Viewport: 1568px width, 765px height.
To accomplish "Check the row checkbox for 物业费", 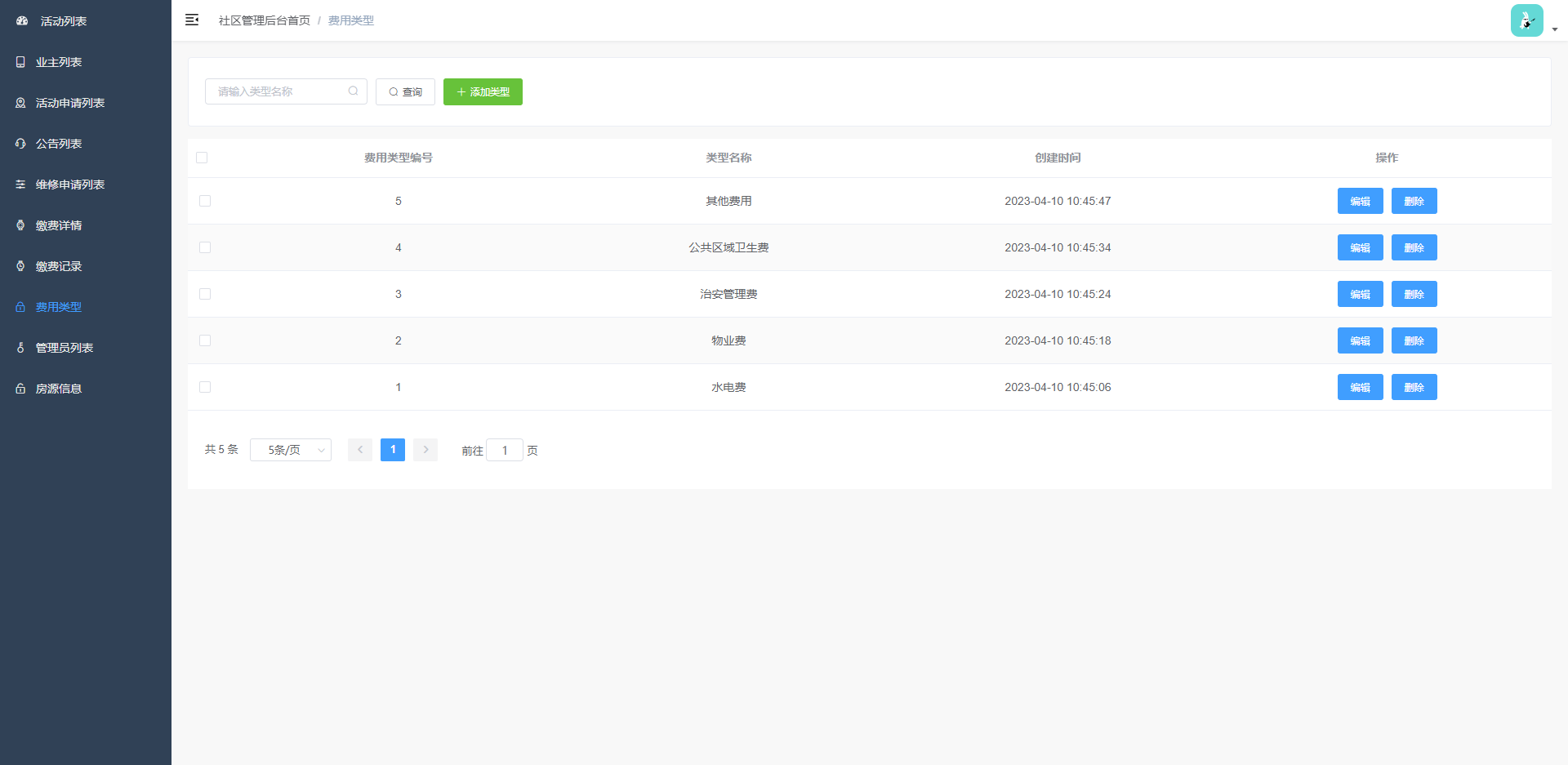I will tap(205, 340).
